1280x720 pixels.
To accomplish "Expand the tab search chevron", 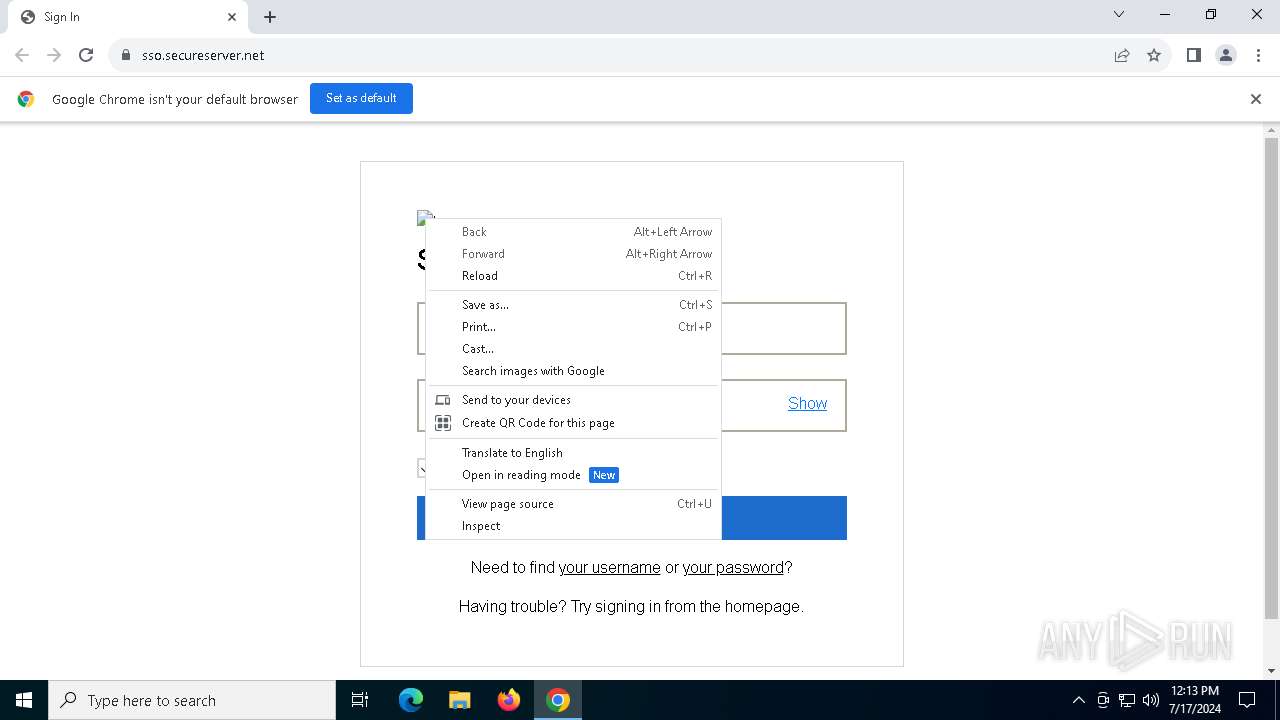I will (1119, 14).
